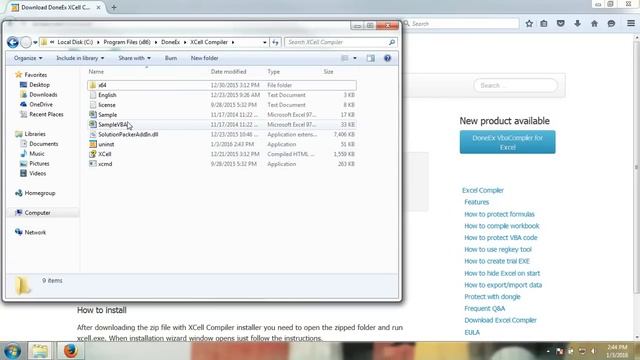Show hidden tray icons arrow
The height and width of the screenshot is (360, 640).
coord(548,351)
